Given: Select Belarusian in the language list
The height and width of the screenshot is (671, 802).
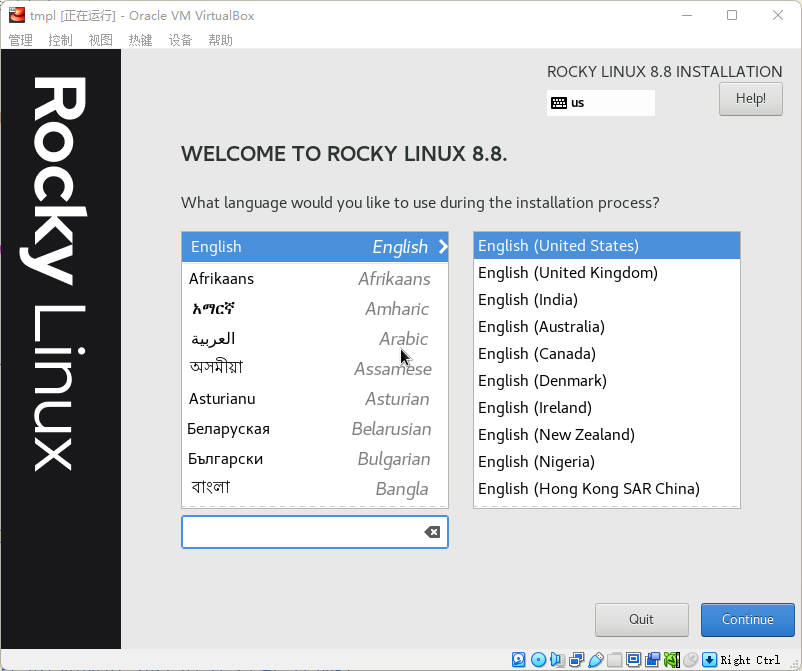Looking at the screenshot, I should tap(315, 429).
